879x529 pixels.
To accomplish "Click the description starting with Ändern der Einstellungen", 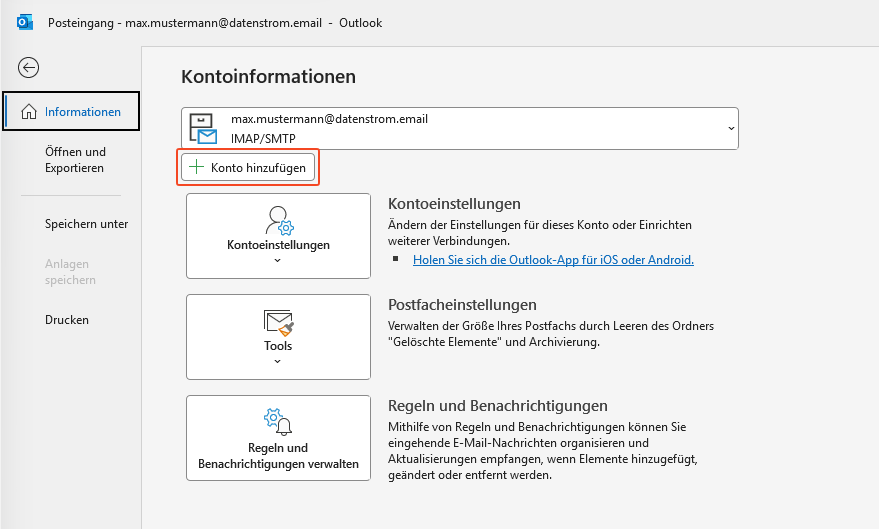I will [540, 233].
